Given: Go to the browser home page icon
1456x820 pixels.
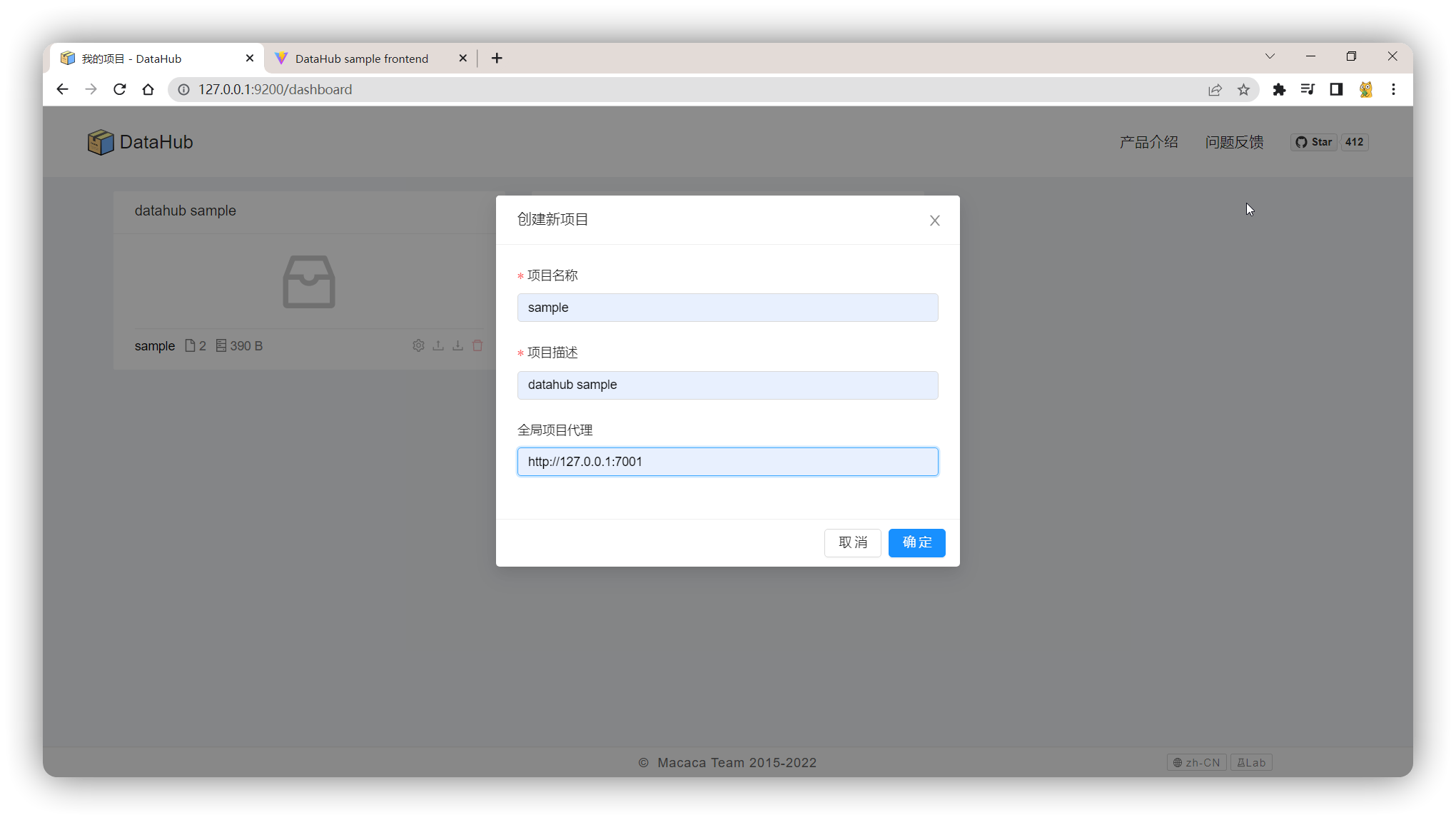Looking at the screenshot, I should point(148,89).
